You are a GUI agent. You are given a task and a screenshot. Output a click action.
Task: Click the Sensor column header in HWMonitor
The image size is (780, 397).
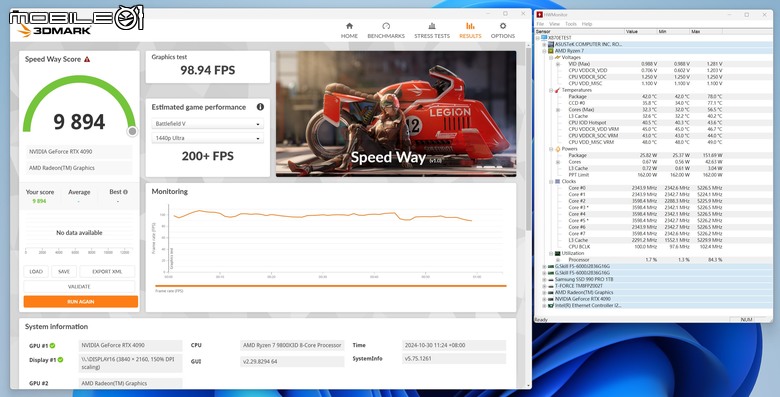[579, 31]
